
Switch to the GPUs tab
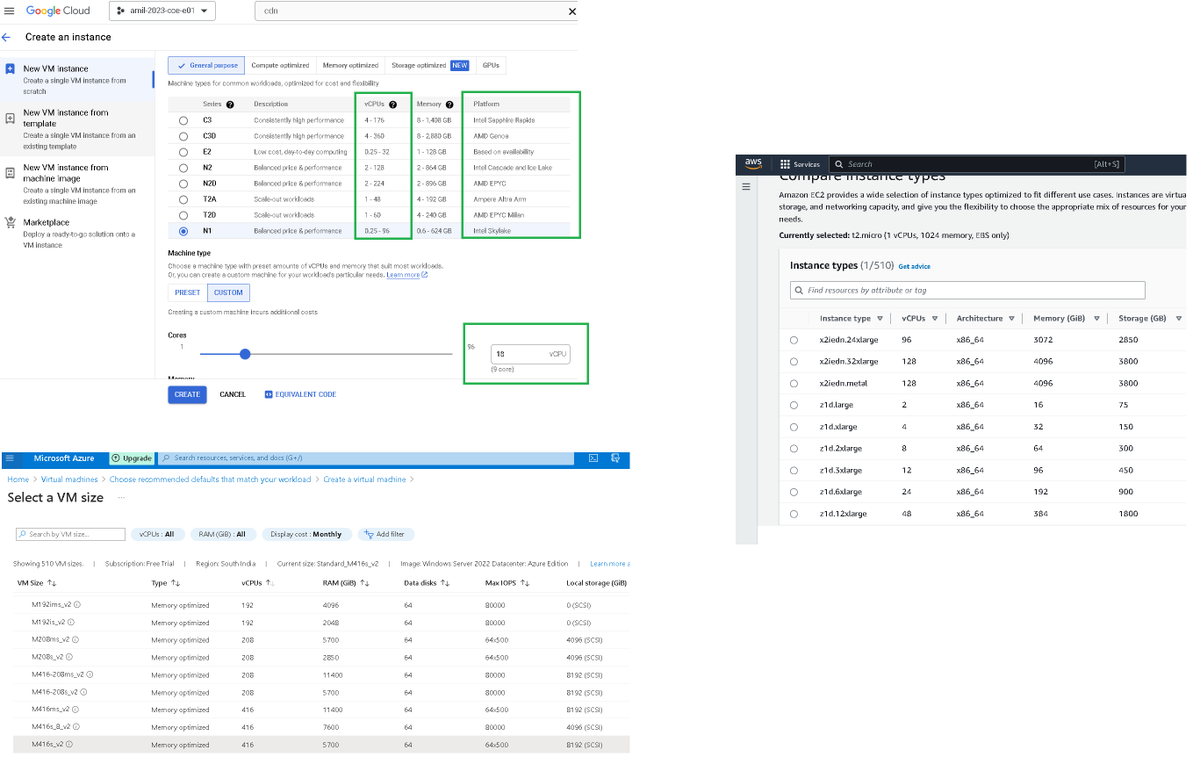click(x=491, y=65)
